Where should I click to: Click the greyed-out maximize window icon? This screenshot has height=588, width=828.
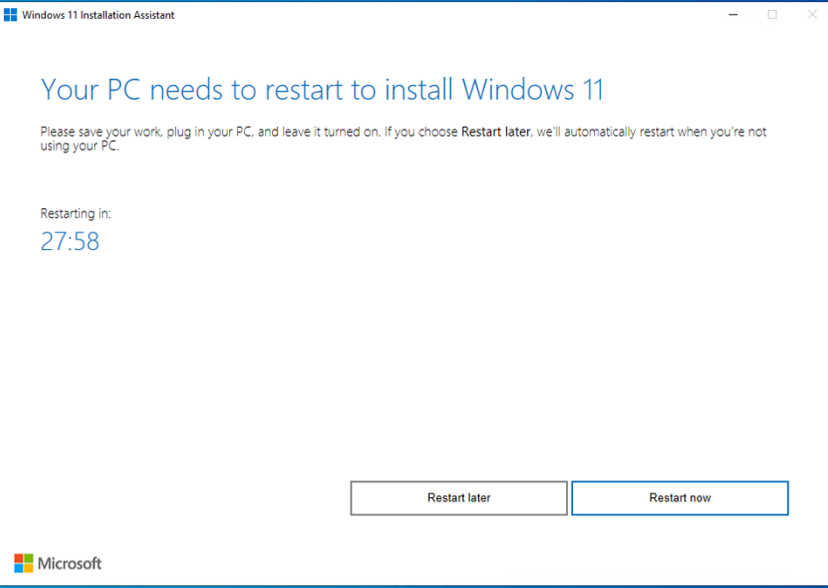(x=772, y=15)
